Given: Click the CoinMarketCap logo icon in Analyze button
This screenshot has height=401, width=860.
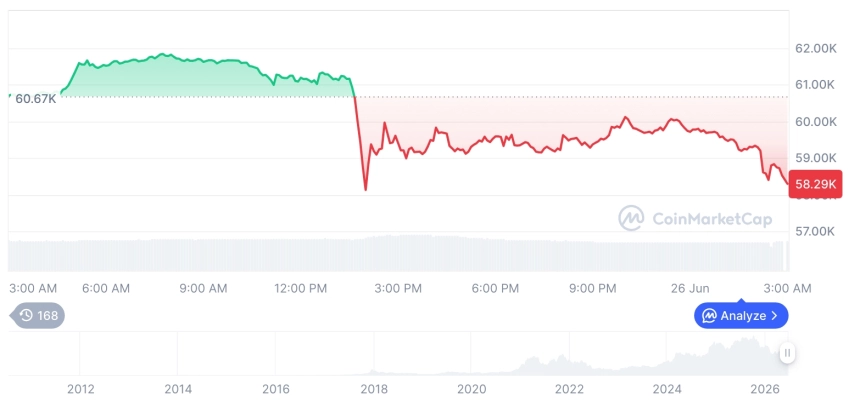Looking at the screenshot, I should pyautogui.click(x=710, y=316).
